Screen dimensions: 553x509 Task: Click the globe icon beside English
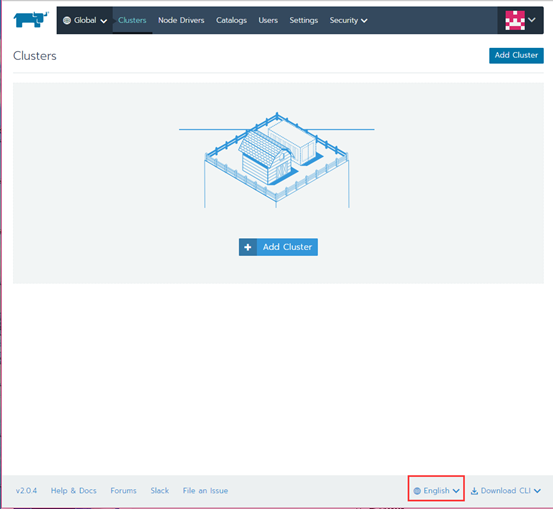[x=417, y=491]
